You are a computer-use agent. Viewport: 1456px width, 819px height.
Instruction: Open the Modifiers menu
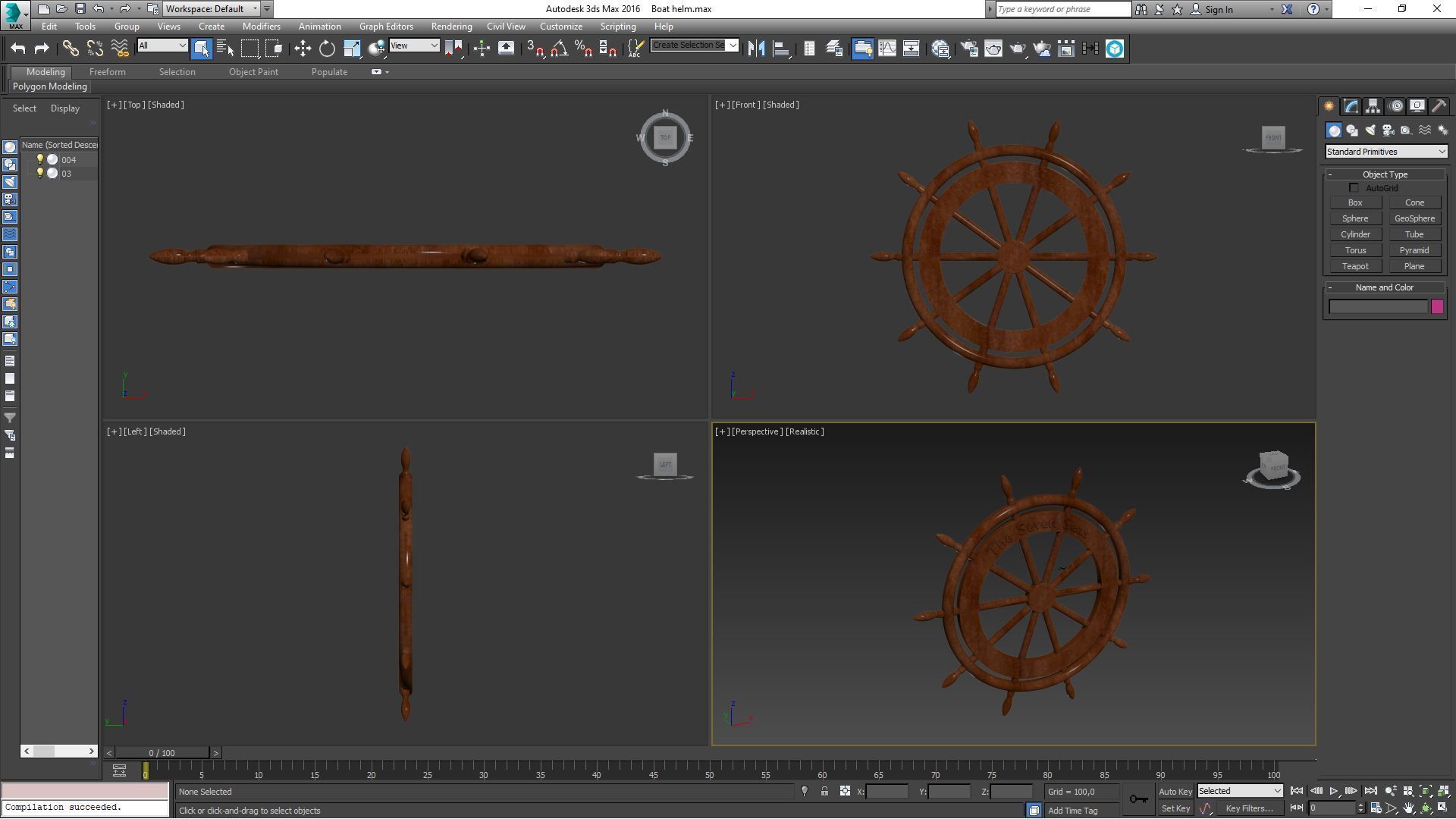261,27
